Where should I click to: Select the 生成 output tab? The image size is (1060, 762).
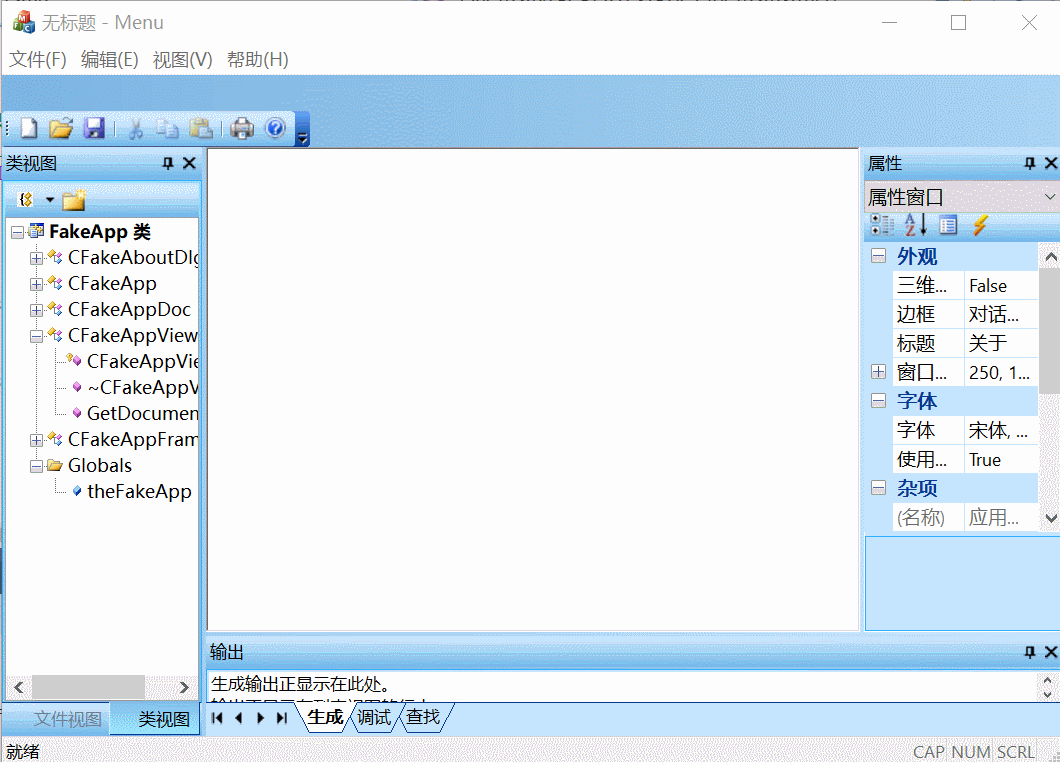pos(325,717)
